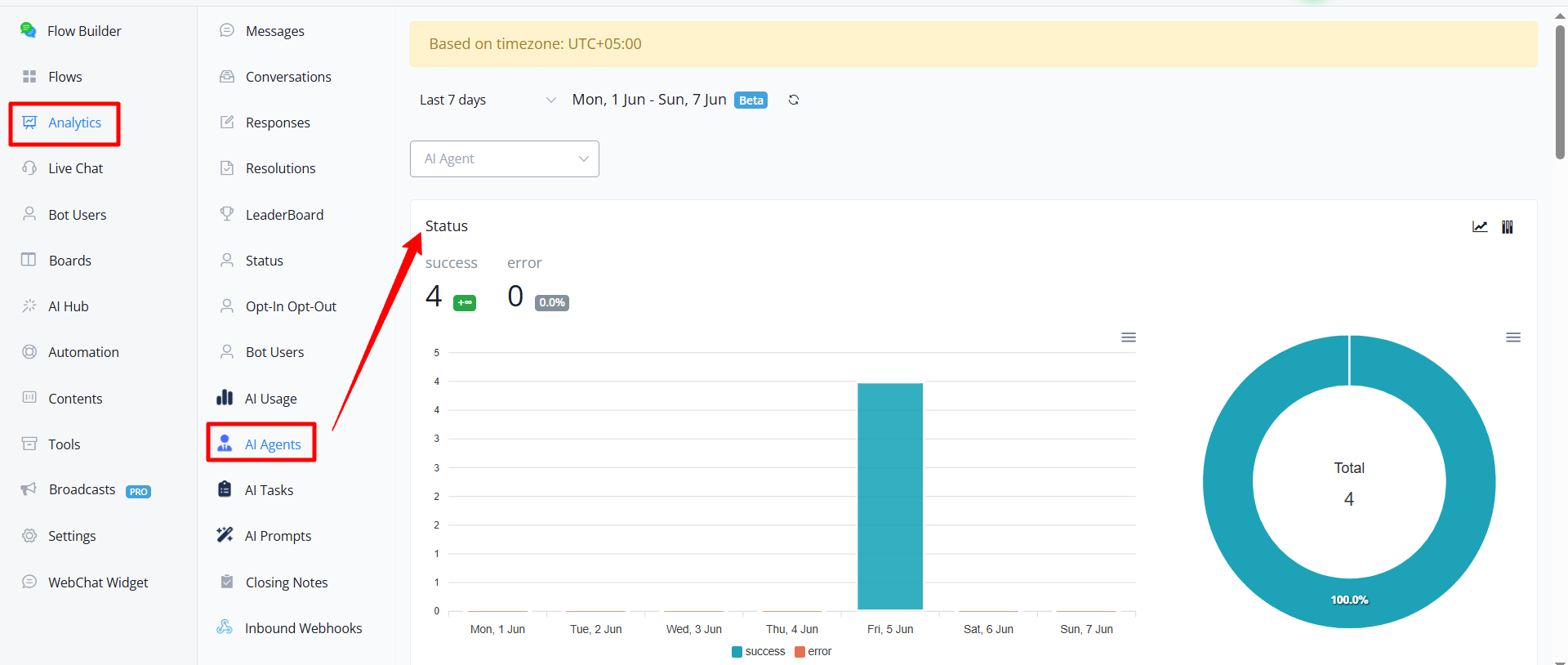Open AI Prompts section
Image resolution: width=1568 pixels, height=665 pixels.
click(x=265, y=536)
